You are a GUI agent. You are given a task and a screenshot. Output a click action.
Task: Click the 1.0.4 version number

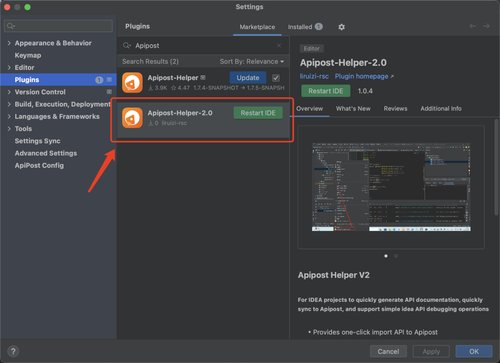coord(365,91)
